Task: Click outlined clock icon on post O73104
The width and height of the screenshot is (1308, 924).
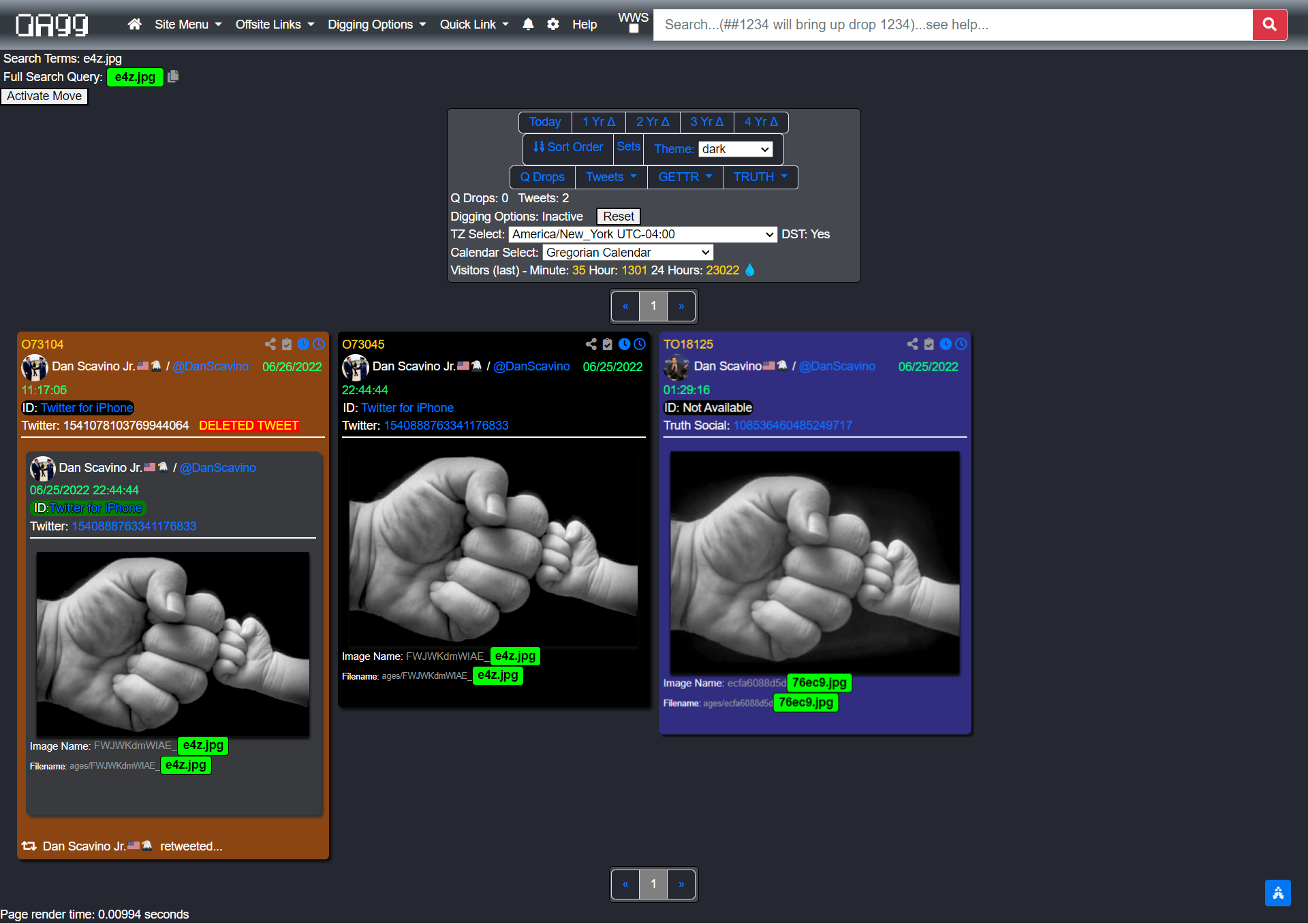Action: tap(319, 344)
